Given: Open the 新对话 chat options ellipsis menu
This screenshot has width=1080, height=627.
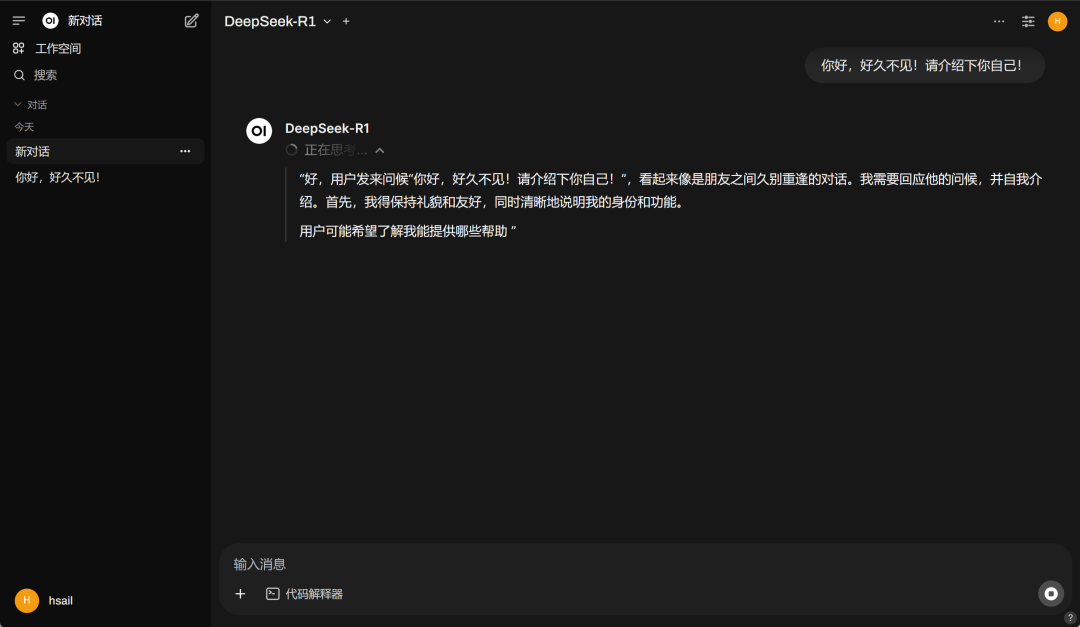Looking at the screenshot, I should click(185, 151).
